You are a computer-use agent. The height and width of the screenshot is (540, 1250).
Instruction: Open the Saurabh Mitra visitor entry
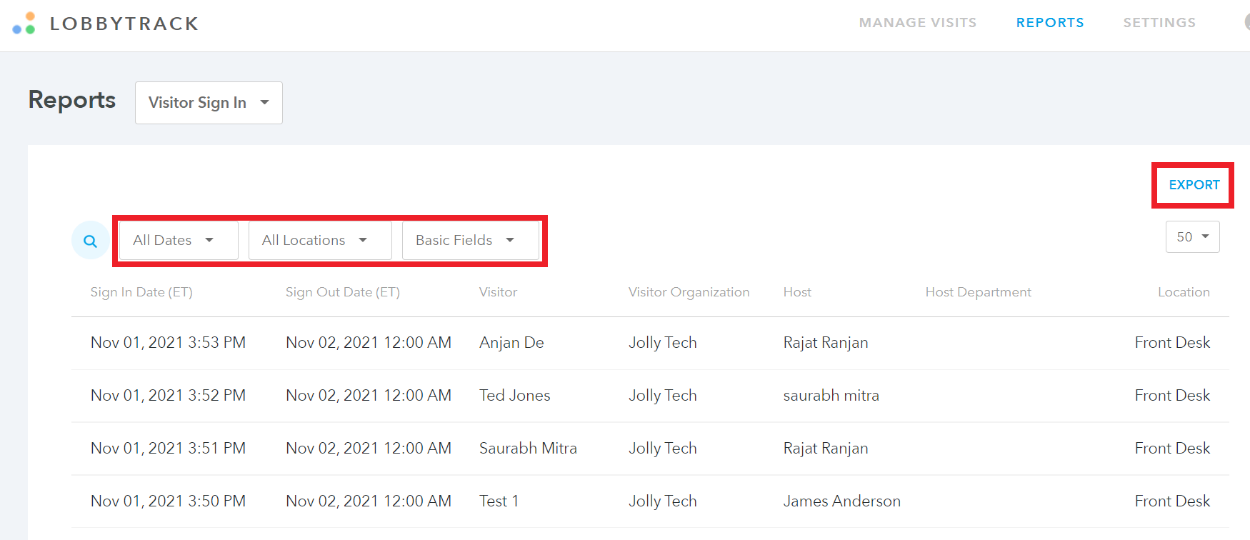click(x=650, y=449)
